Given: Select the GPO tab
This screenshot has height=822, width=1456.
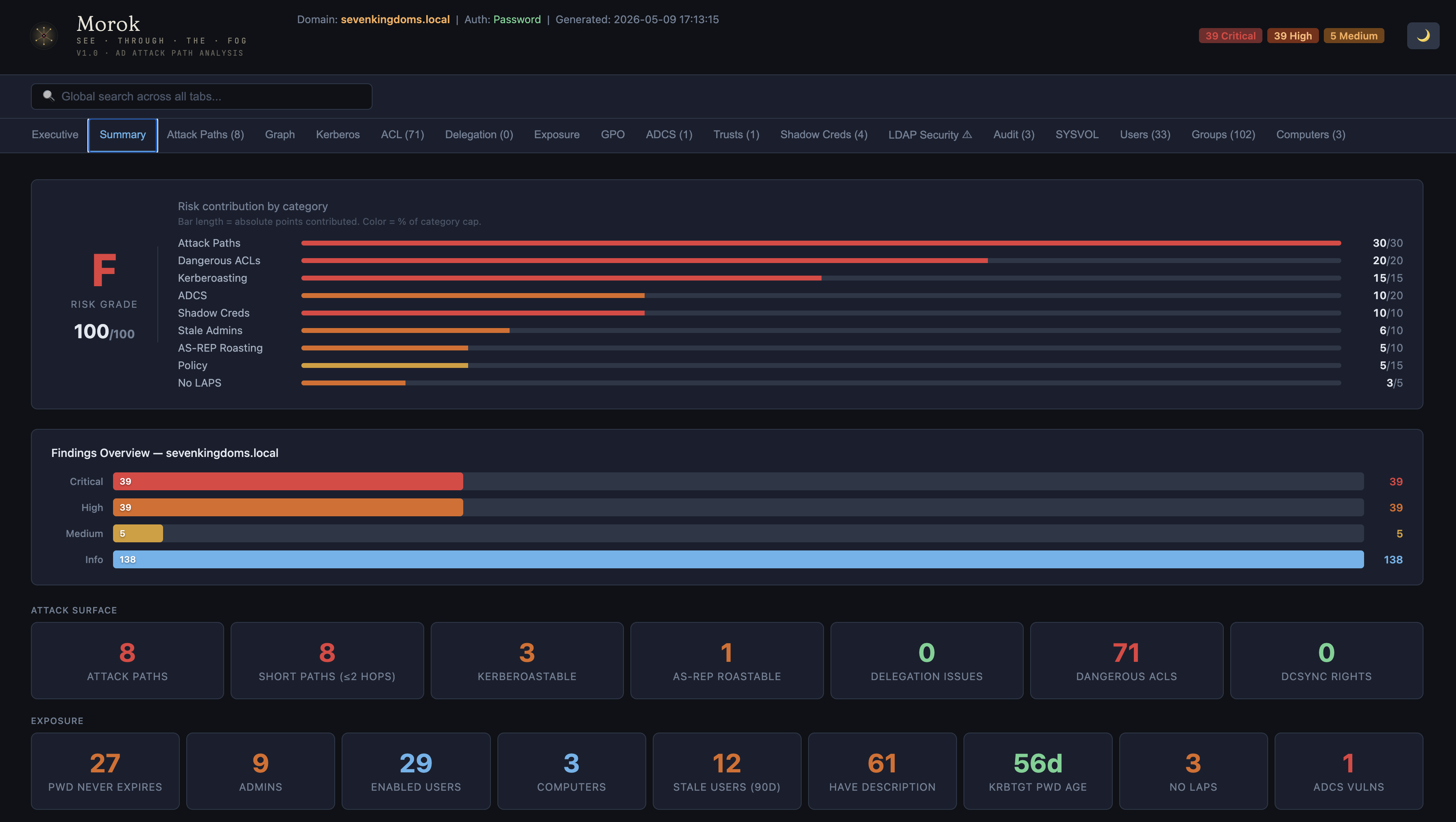Looking at the screenshot, I should 612,135.
